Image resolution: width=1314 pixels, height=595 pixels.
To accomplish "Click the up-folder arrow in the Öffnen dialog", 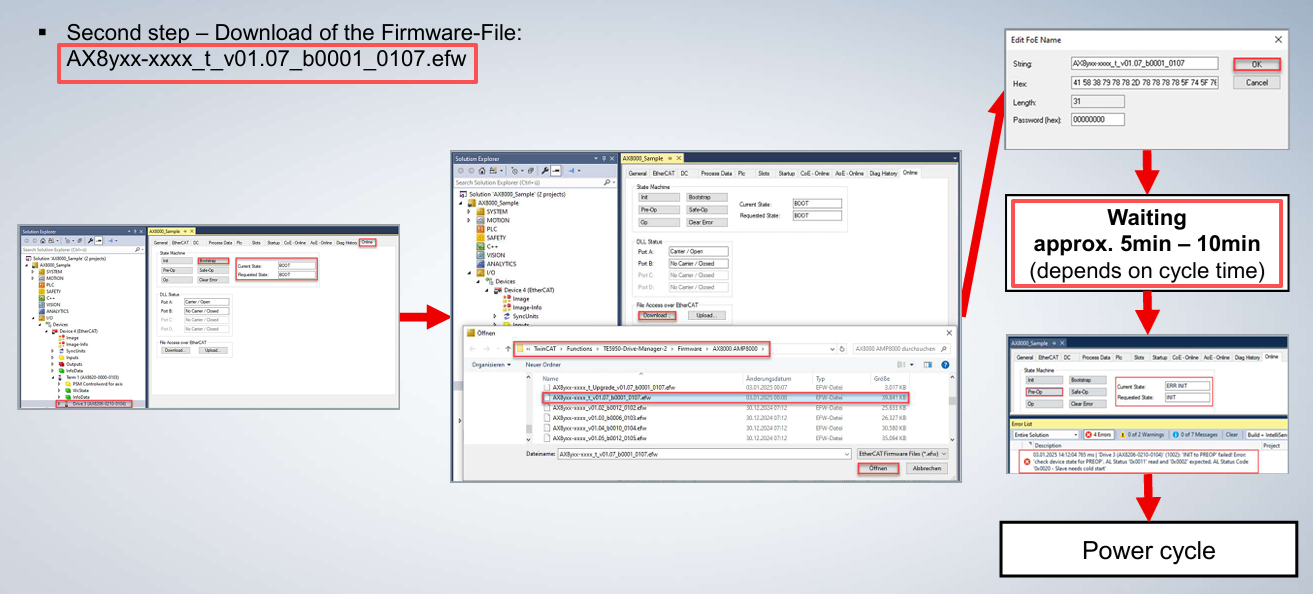I will click(x=506, y=348).
